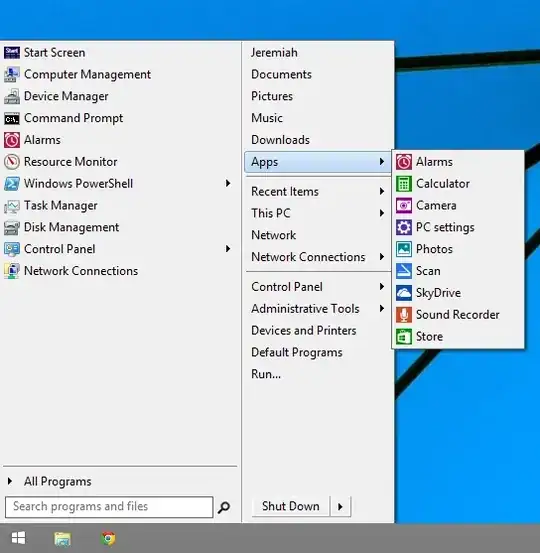This screenshot has height=553, width=540.
Task: Open the Scan app icon
Action: point(404,271)
